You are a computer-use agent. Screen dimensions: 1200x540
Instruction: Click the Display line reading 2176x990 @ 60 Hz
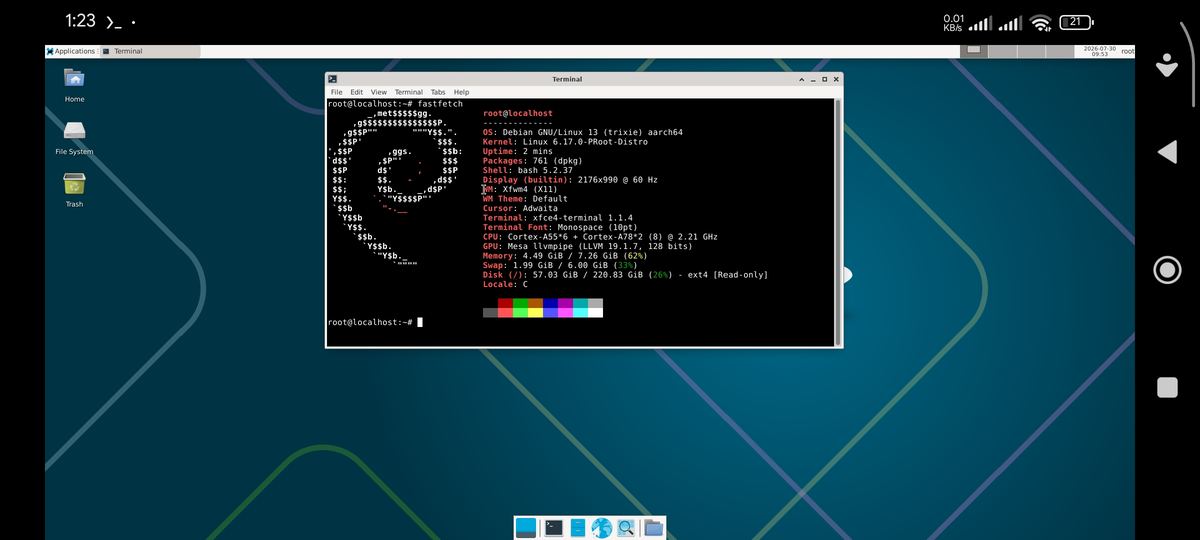[x=570, y=180]
